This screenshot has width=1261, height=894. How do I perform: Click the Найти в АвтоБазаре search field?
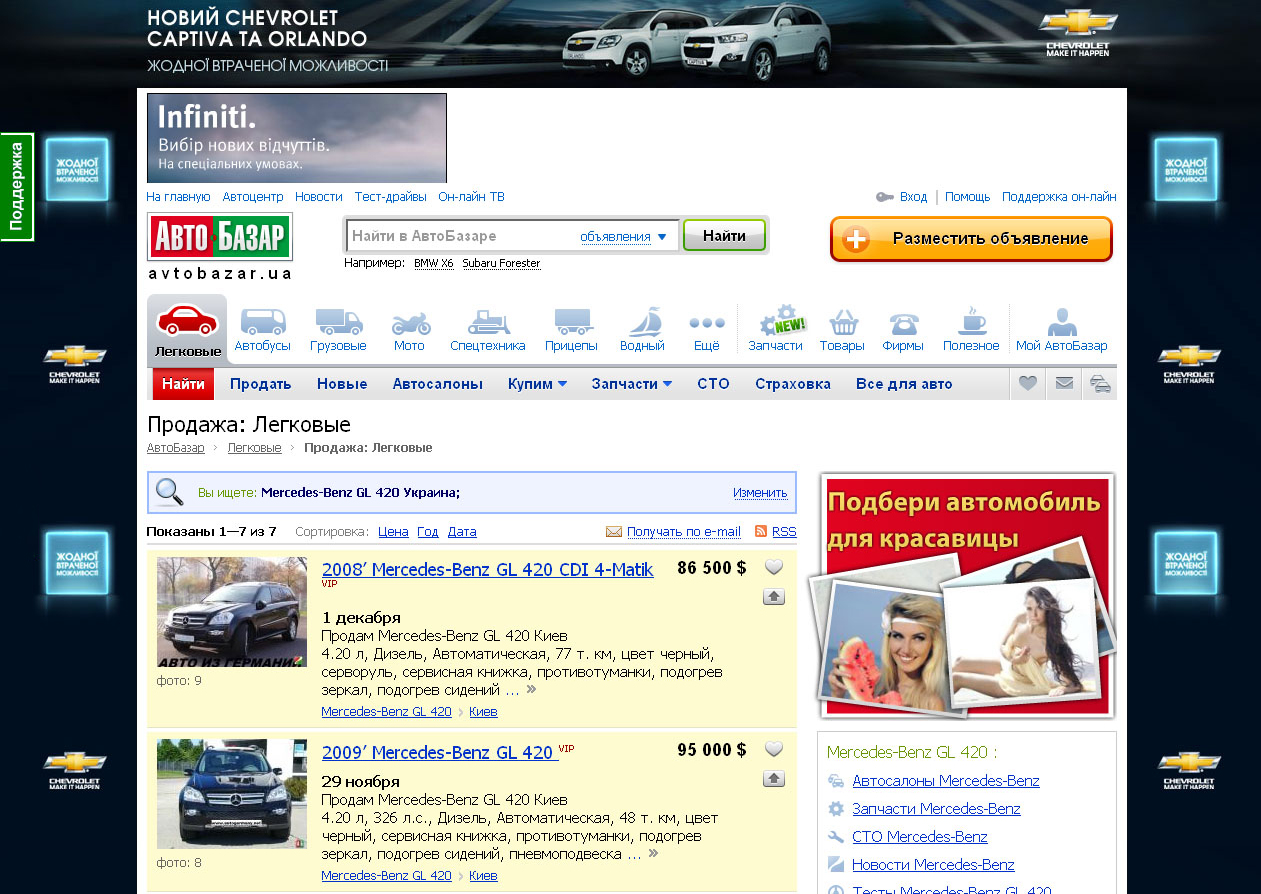462,237
